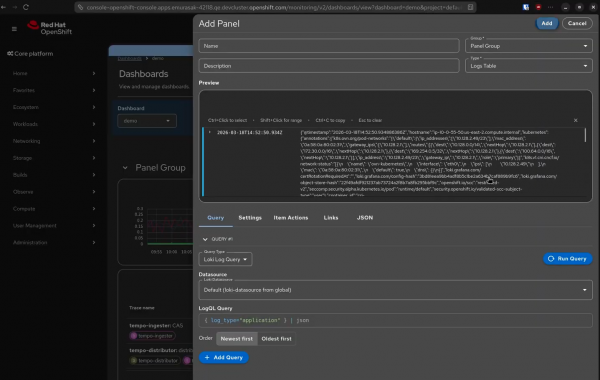Click the preview log scrollbar
This screenshot has width=600, height=380.
(585, 135)
